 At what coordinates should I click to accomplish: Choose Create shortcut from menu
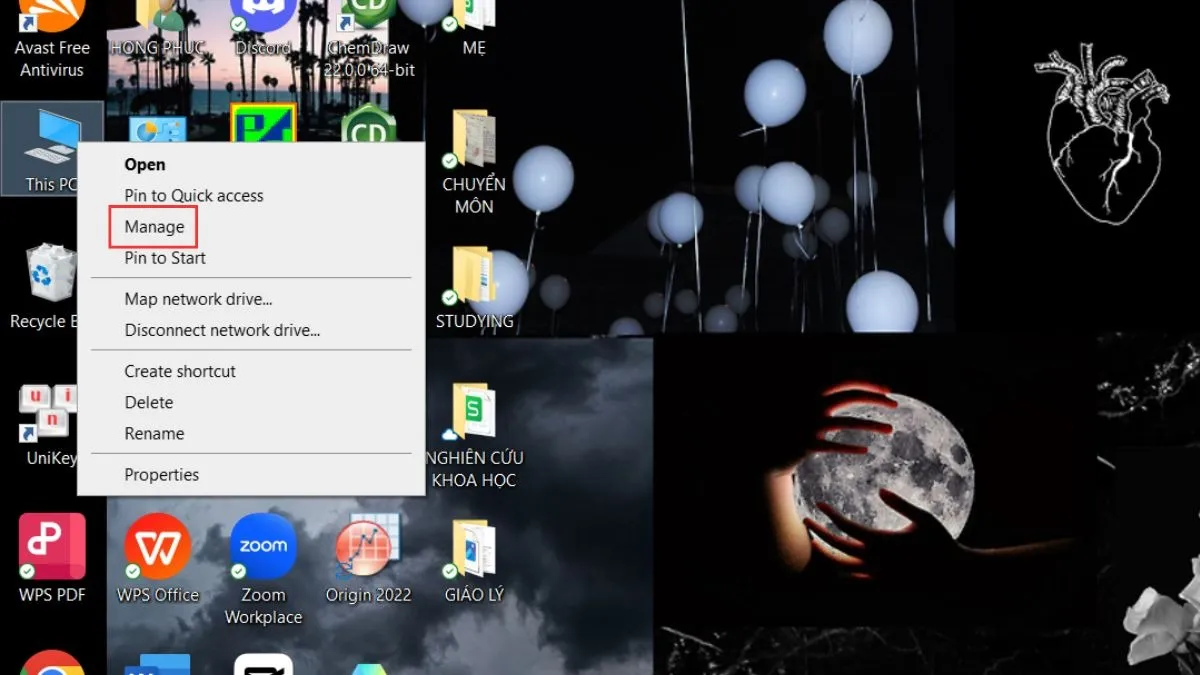tap(180, 371)
